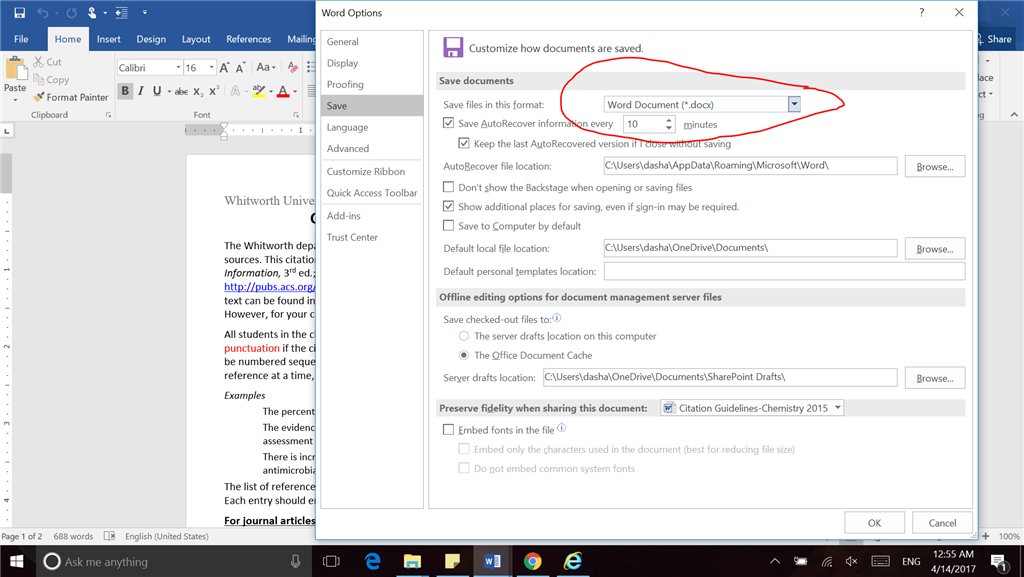Open Paste options dropdown arrow
This screenshot has height=577, width=1024.
[15, 100]
